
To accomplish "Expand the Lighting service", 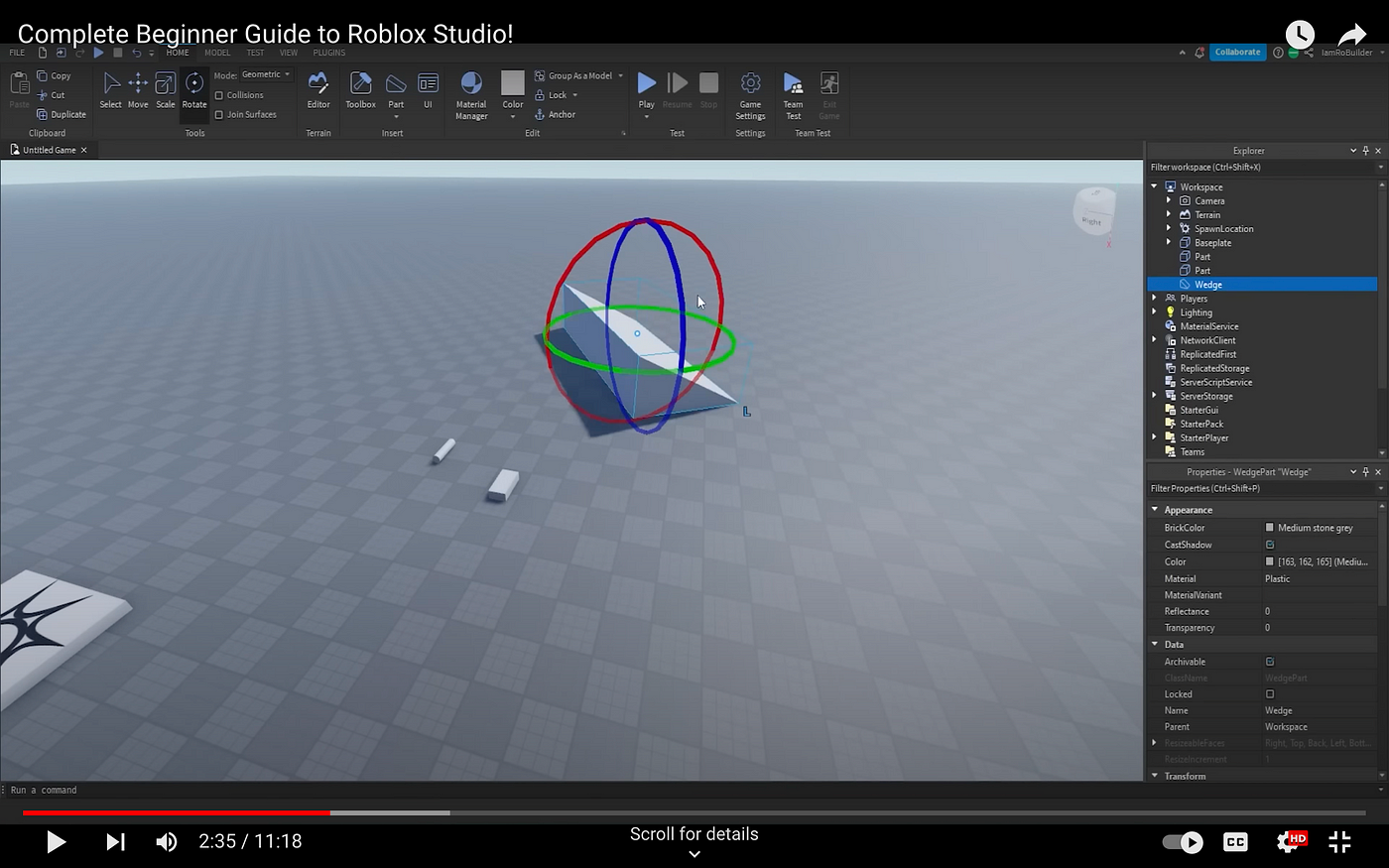I will point(1154,311).
